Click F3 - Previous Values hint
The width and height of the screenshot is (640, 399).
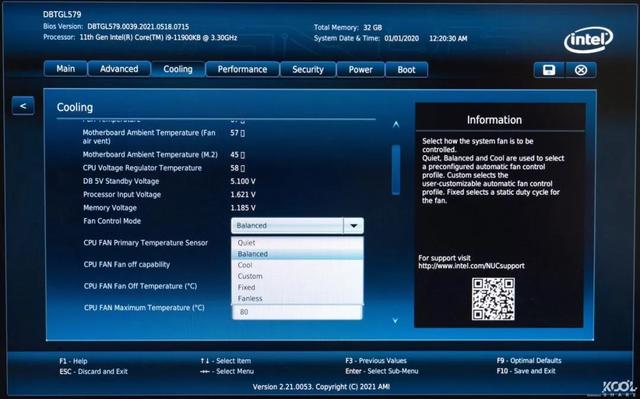point(376,361)
